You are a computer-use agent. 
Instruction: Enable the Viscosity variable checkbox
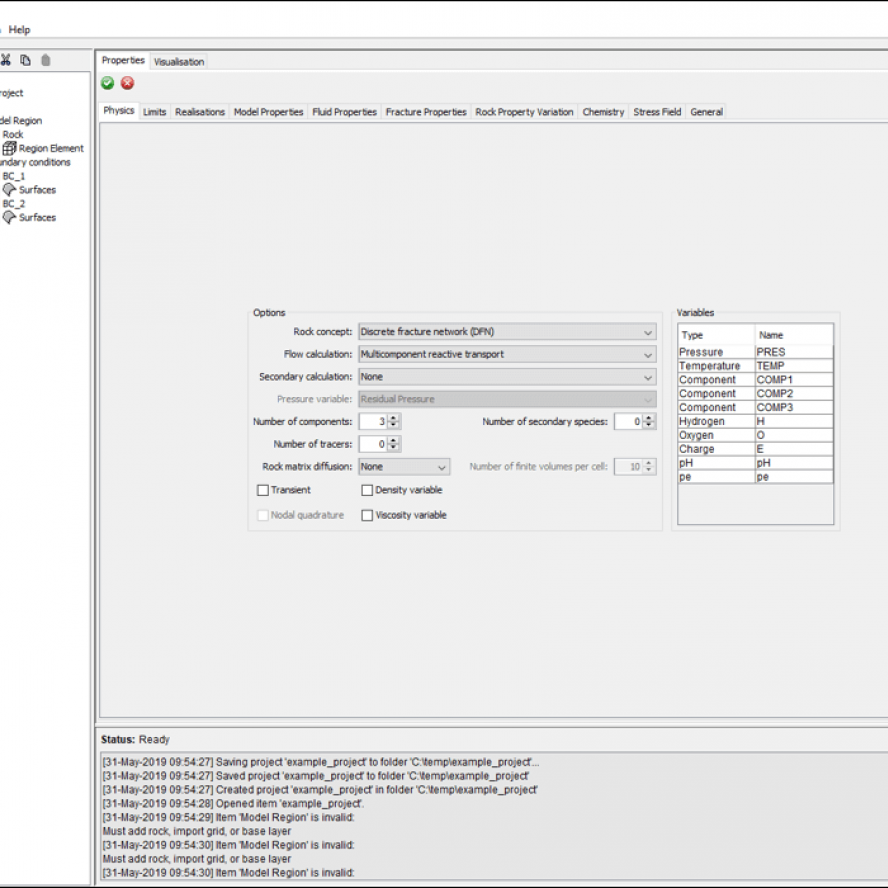367,515
